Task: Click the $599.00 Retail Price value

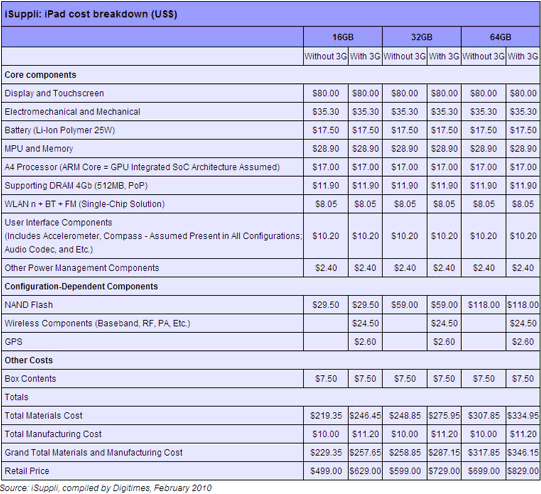Action: [404, 471]
